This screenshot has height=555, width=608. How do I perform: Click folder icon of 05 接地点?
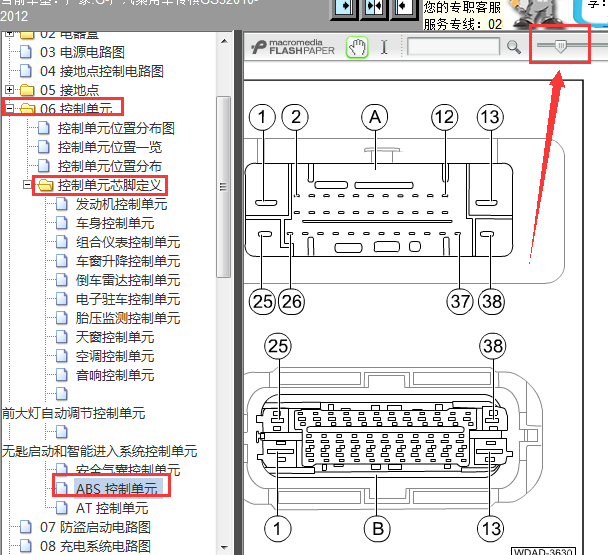[27, 90]
